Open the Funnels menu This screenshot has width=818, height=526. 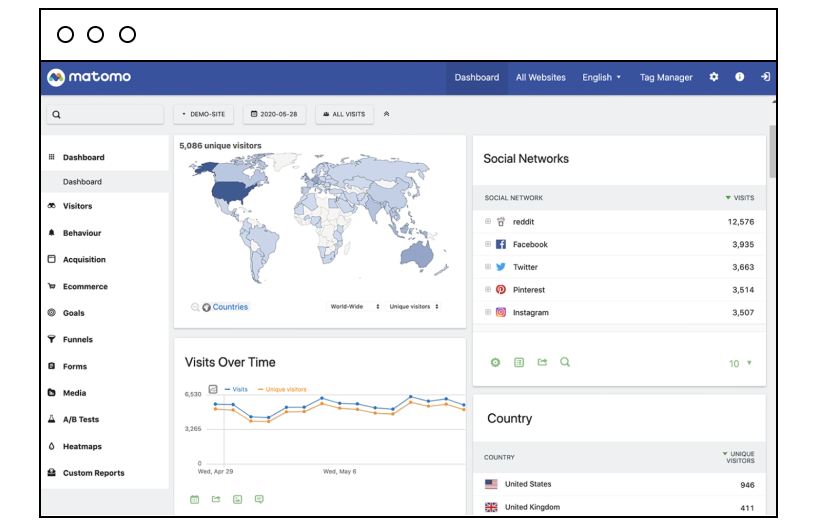click(78, 339)
